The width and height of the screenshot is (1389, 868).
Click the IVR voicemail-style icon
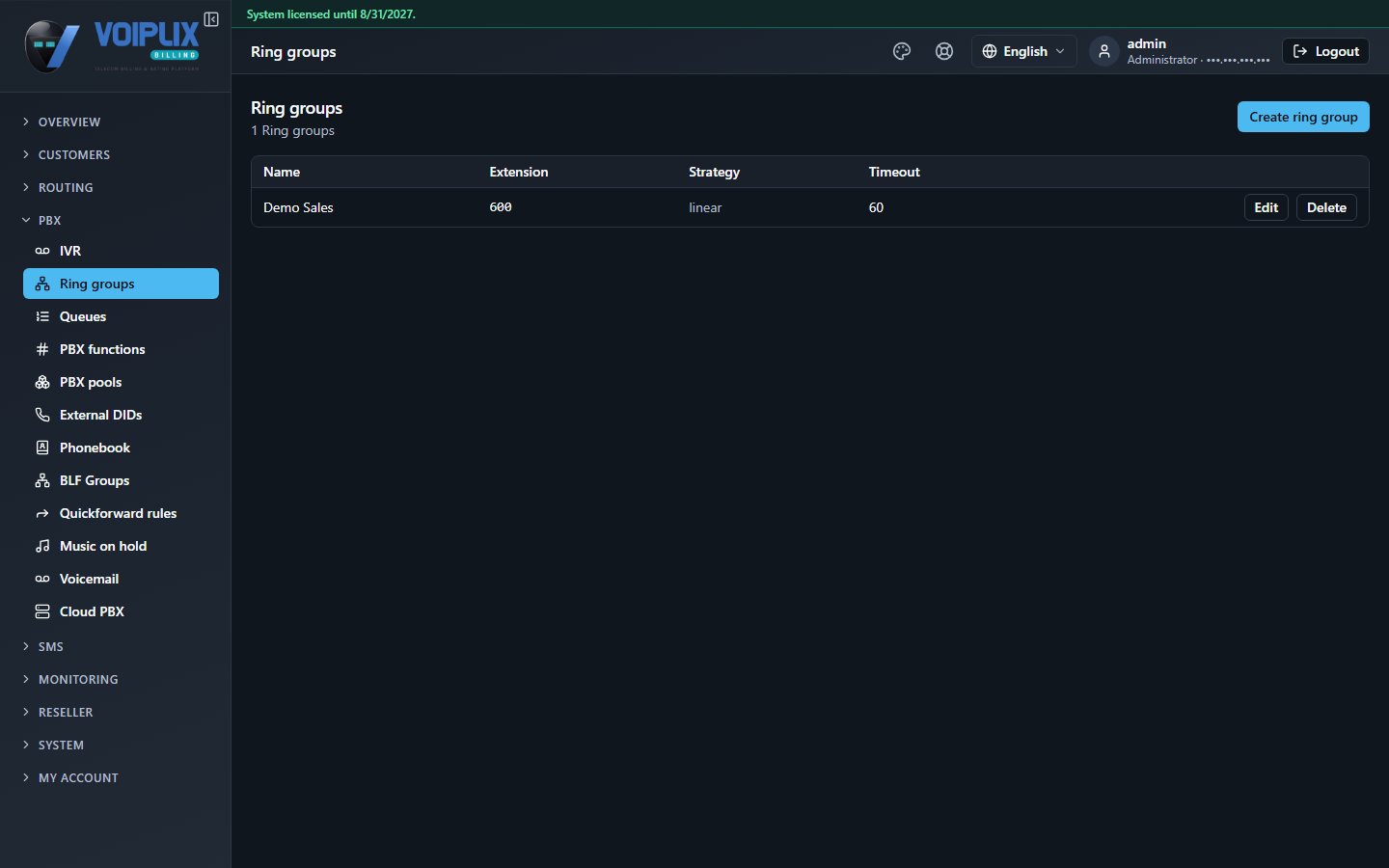(x=42, y=251)
